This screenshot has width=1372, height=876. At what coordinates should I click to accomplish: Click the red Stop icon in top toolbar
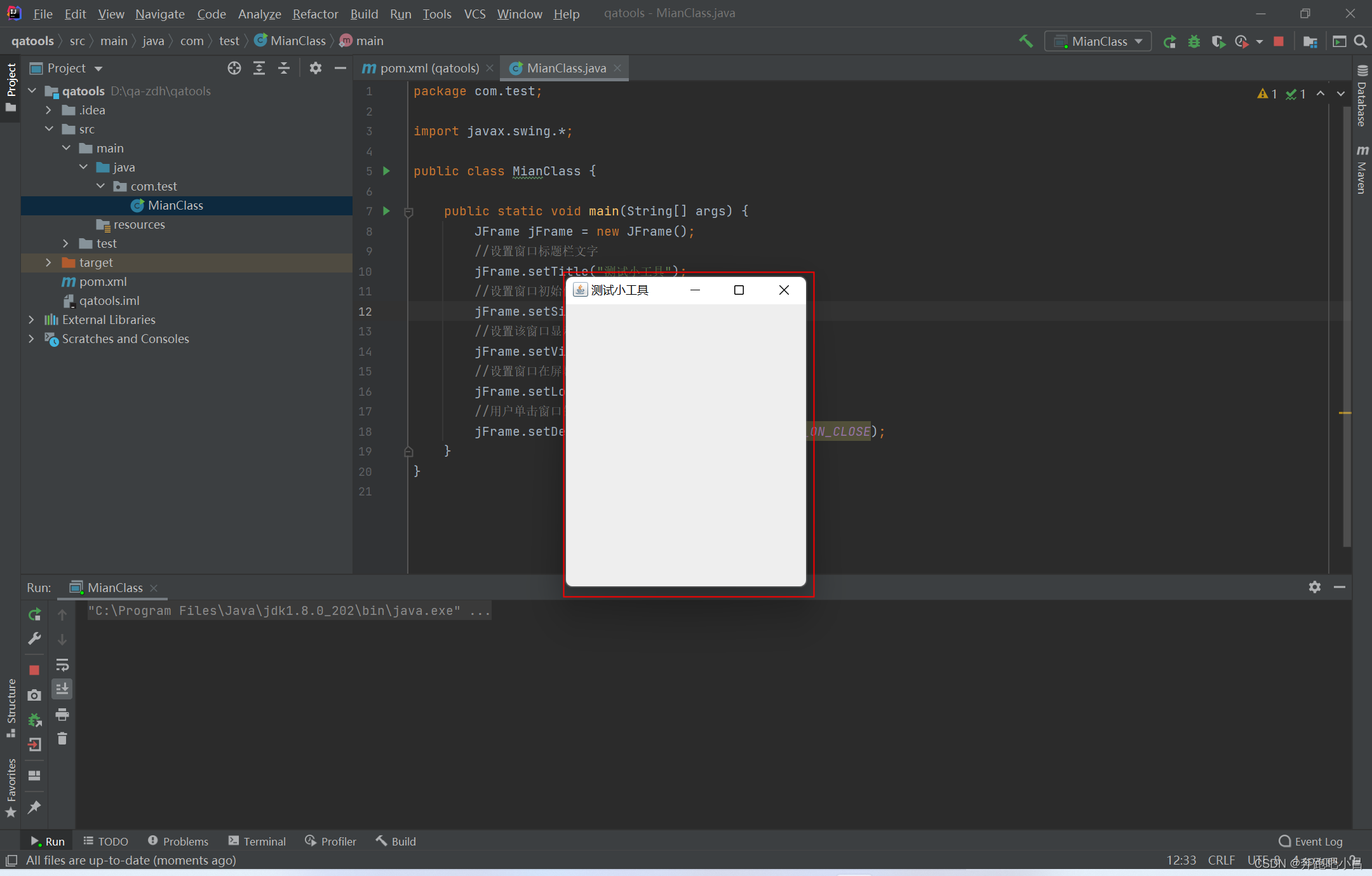(1279, 41)
